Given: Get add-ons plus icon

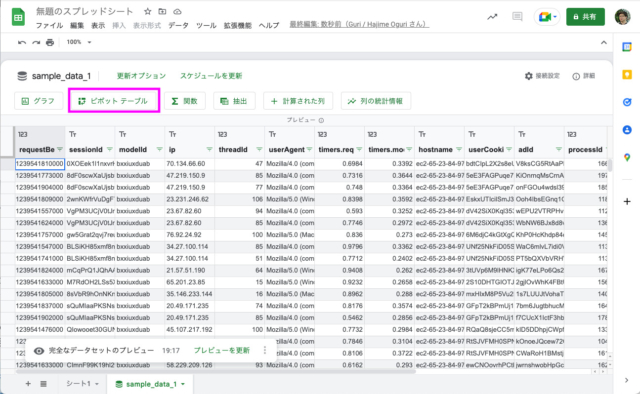Looking at the screenshot, I should pyautogui.click(x=627, y=201).
